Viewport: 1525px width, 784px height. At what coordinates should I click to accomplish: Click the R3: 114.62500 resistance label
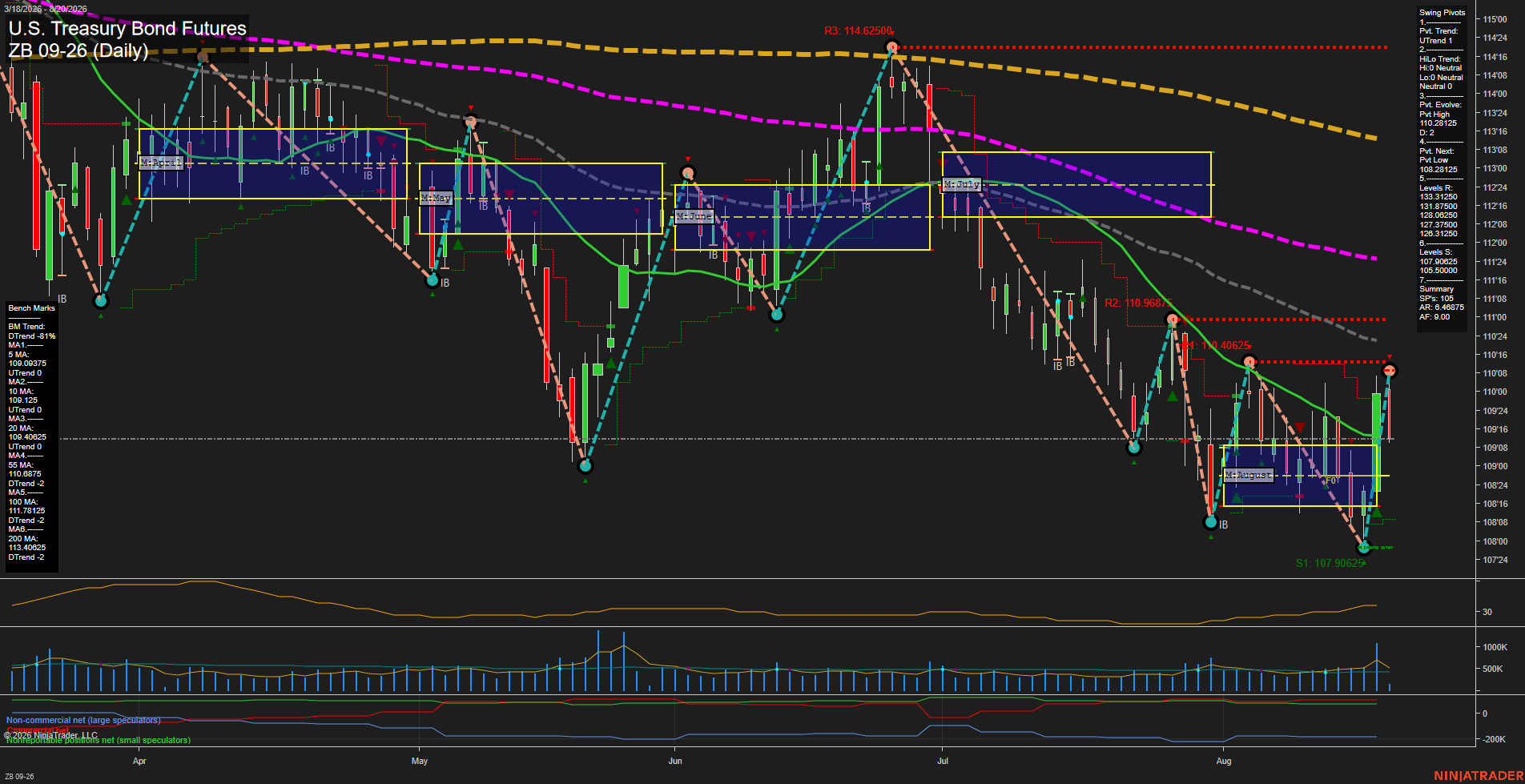858,31
